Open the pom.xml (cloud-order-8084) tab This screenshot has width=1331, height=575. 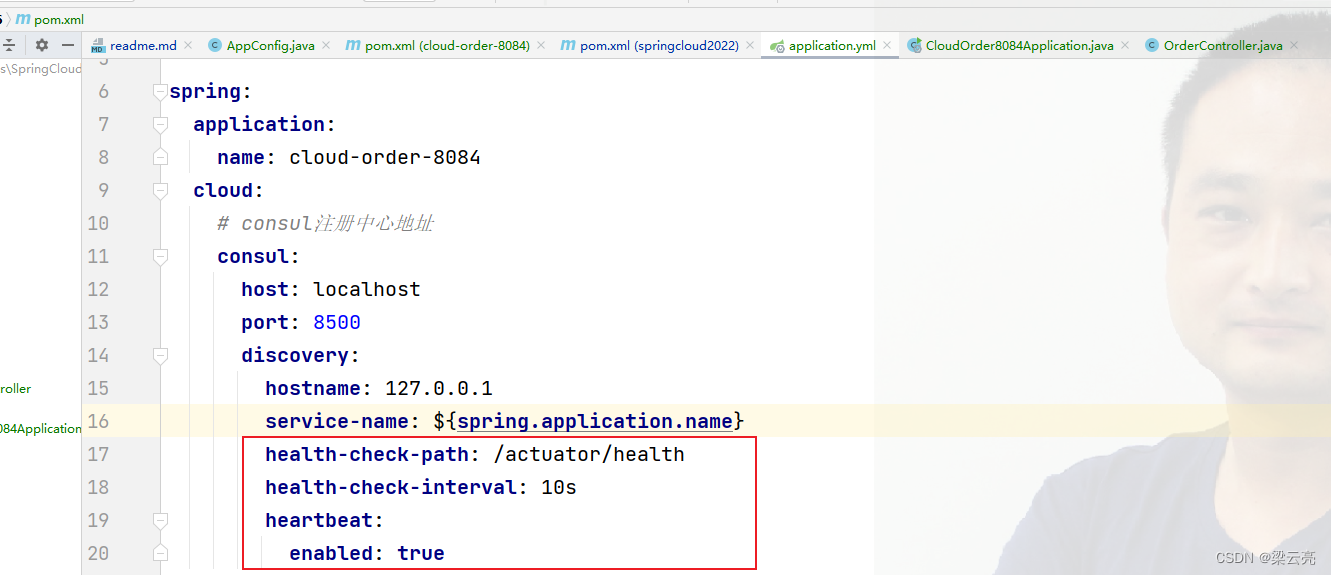pos(447,46)
